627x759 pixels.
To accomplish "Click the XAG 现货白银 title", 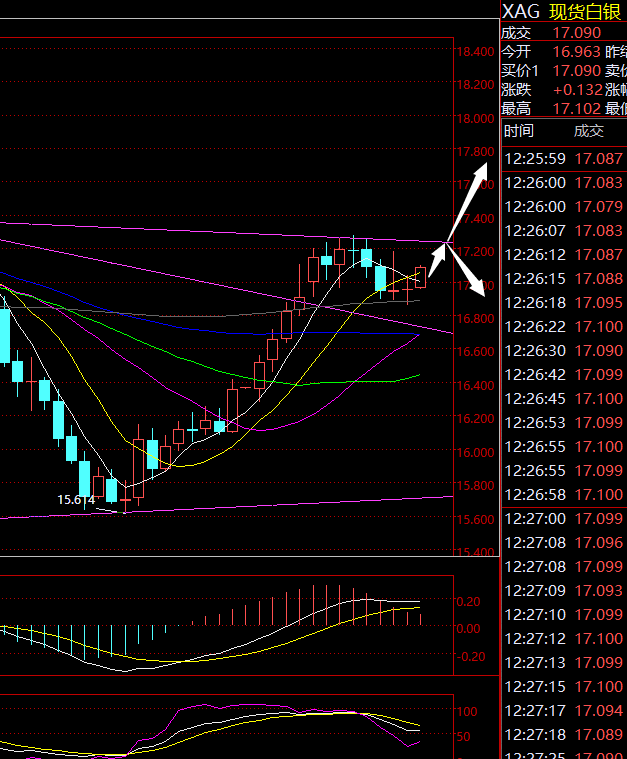I will 562,11.
